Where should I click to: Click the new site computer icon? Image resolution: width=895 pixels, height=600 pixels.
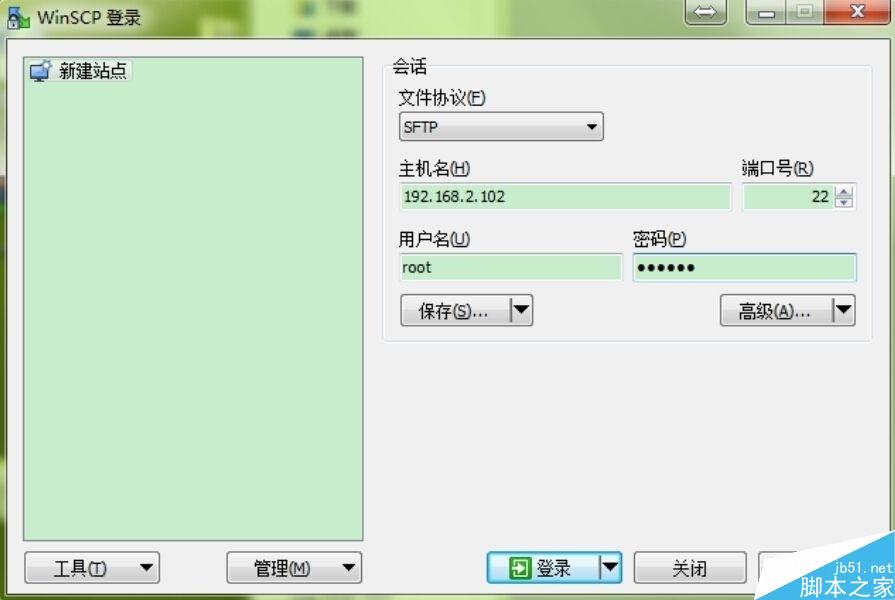coord(40,71)
